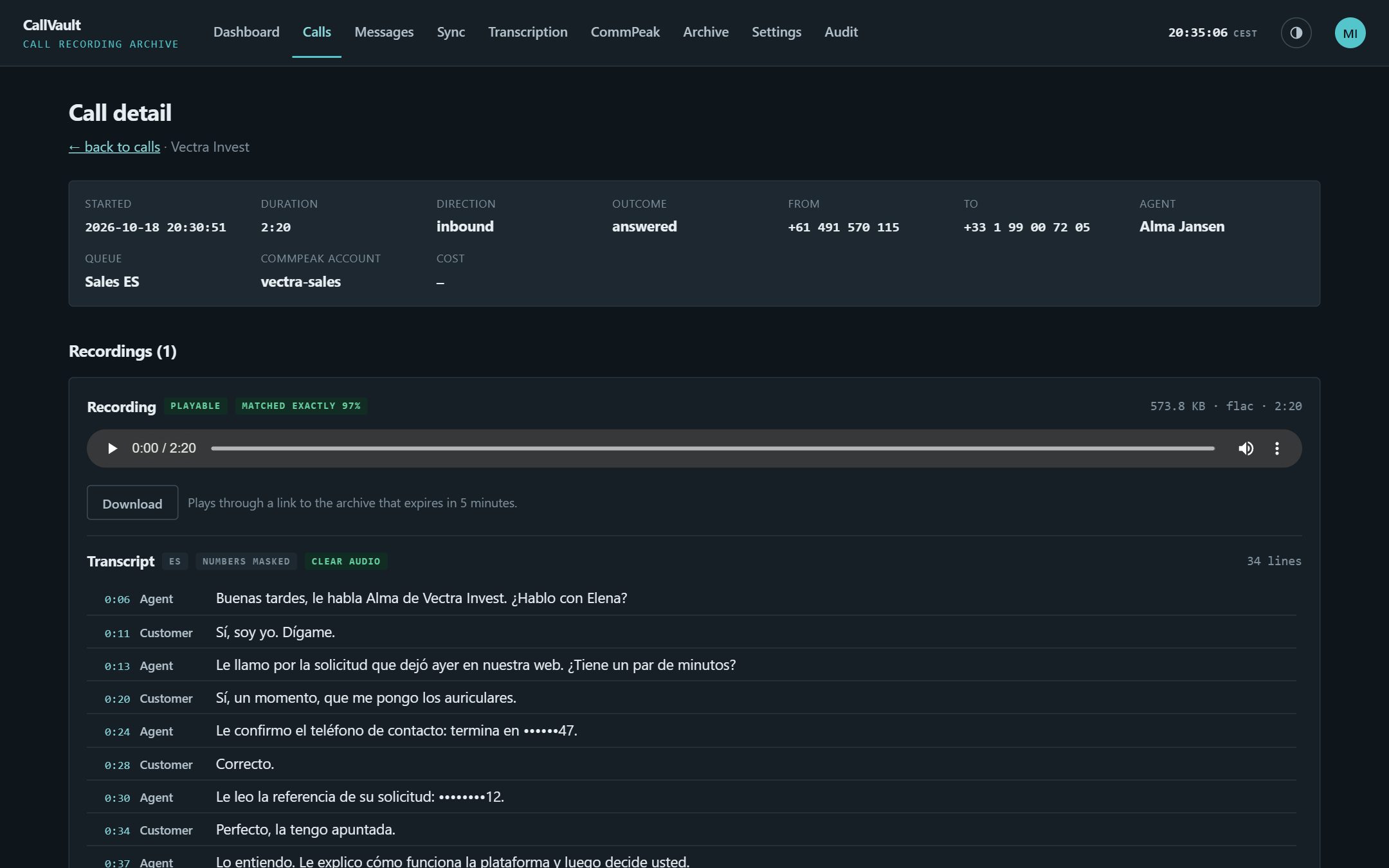The width and height of the screenshot is (1389, 868).
Task: Click 'Perfecto, la tengo apuntada.' text
Action: coord(305,829)
